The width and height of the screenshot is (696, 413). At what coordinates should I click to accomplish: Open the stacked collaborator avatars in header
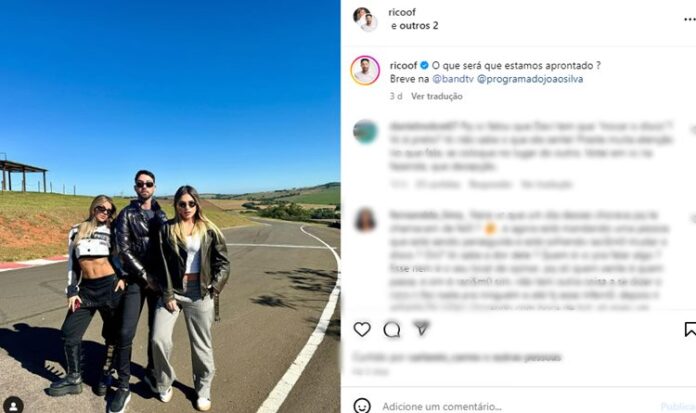click(x=365, y=19)
